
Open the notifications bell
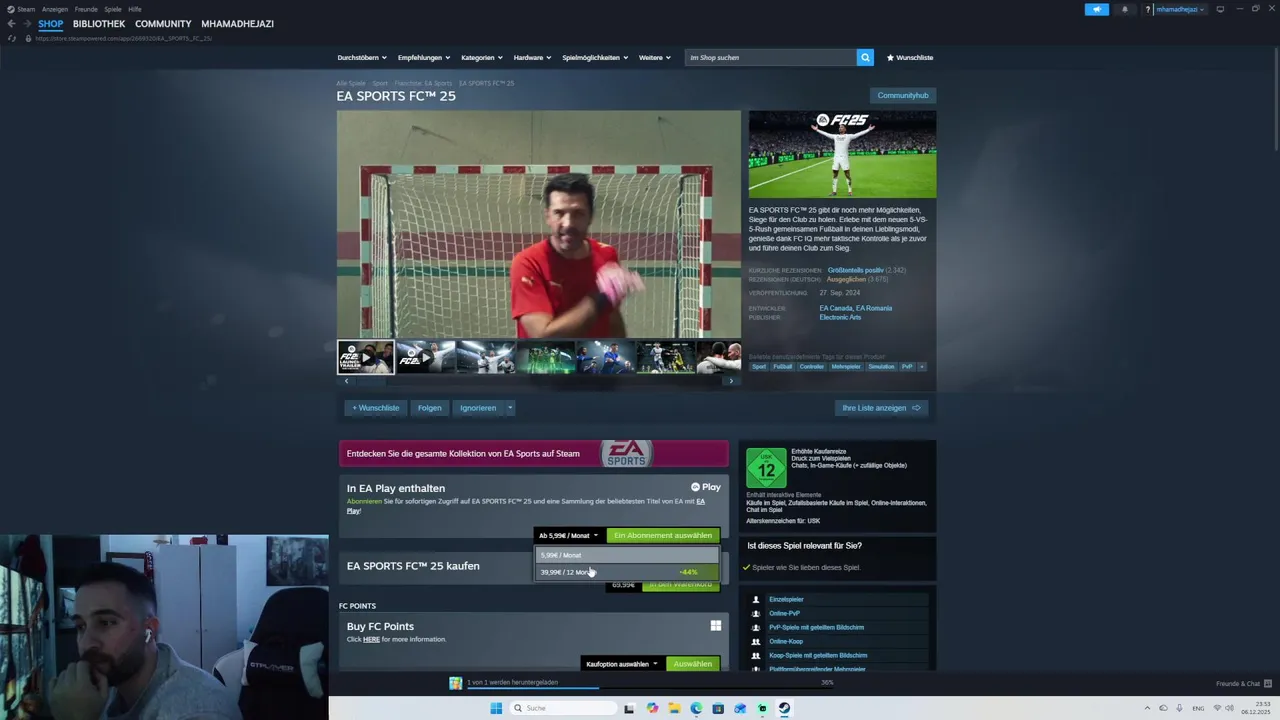(x=1124, y=9)
